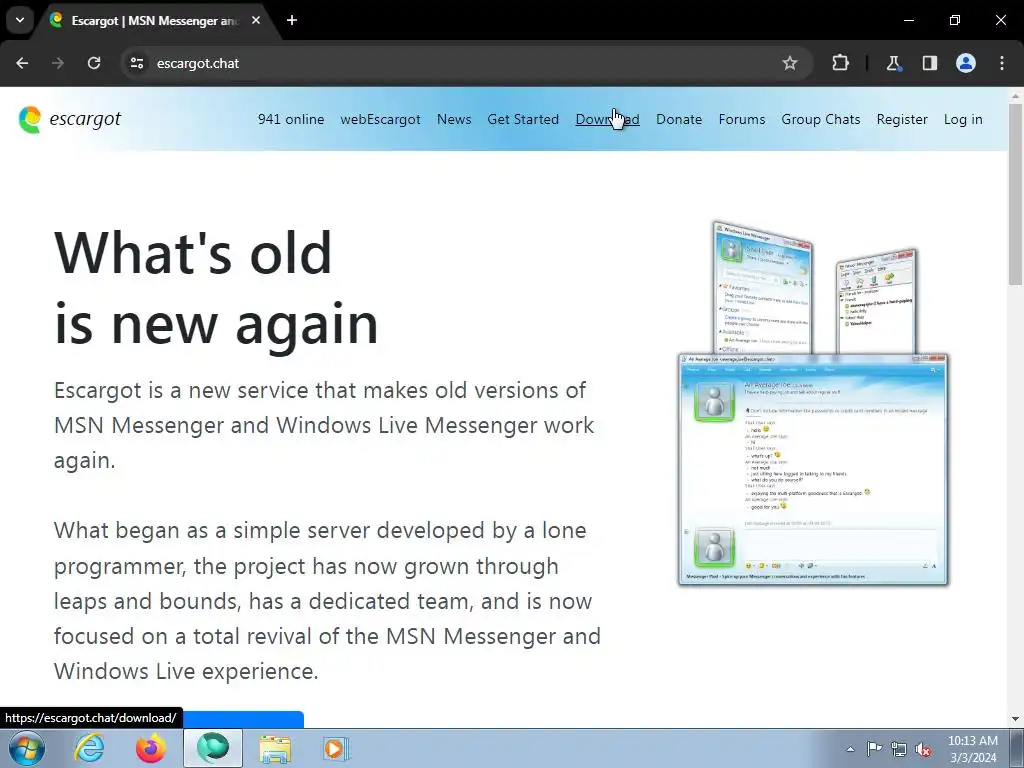
Task: Open the Chrome Labs flask icon
Action: (893, 63)
